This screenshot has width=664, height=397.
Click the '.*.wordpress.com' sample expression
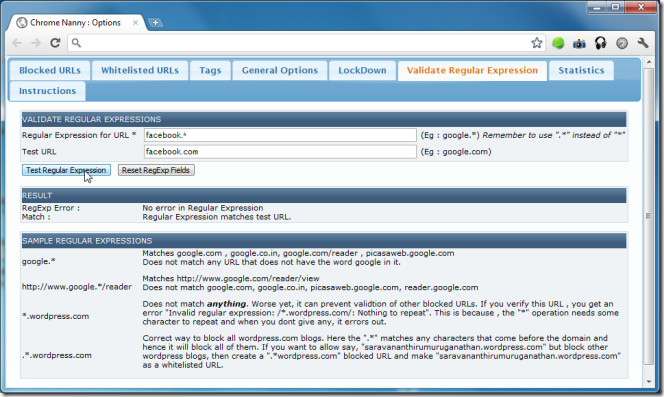pyautogui.click(x=57, y=355)
